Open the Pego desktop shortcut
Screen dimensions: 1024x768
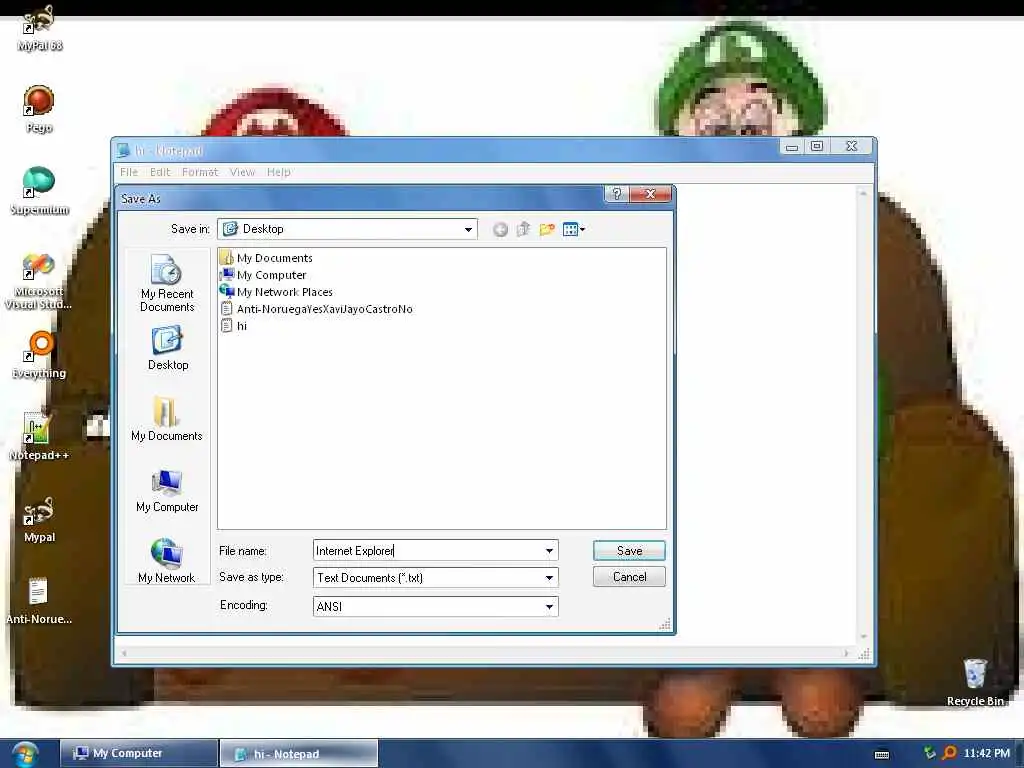tap(39, 109)
